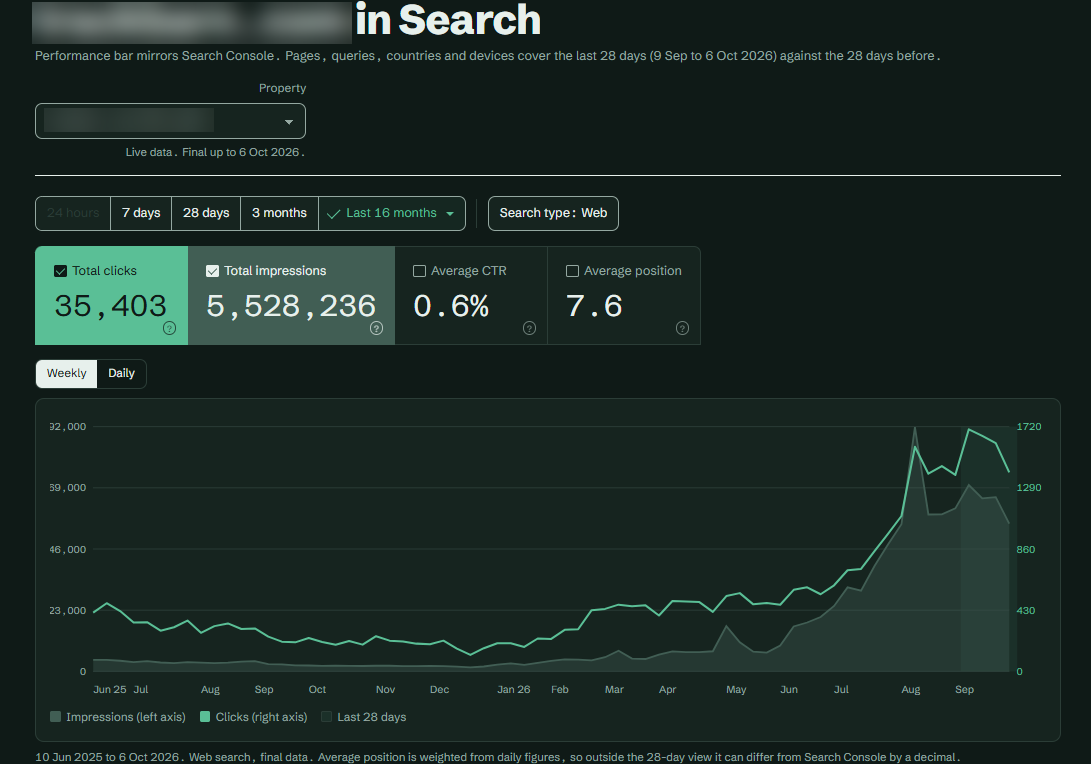Select the Total clicks metric card

[x=111, y=295]
